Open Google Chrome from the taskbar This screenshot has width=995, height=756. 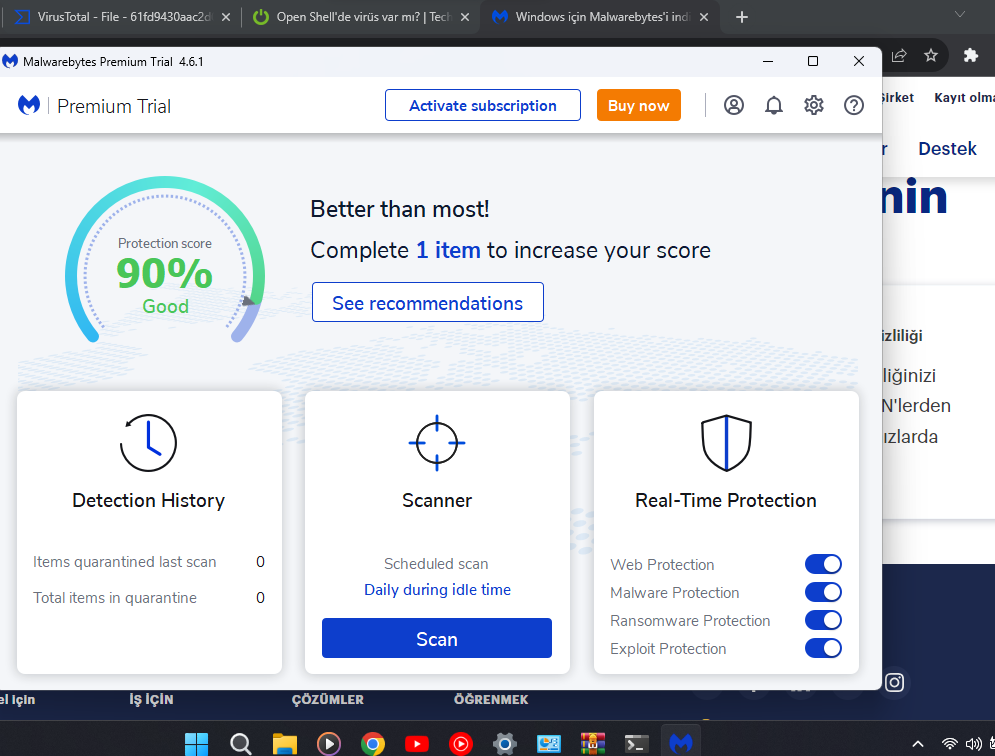tap(372, 743)
